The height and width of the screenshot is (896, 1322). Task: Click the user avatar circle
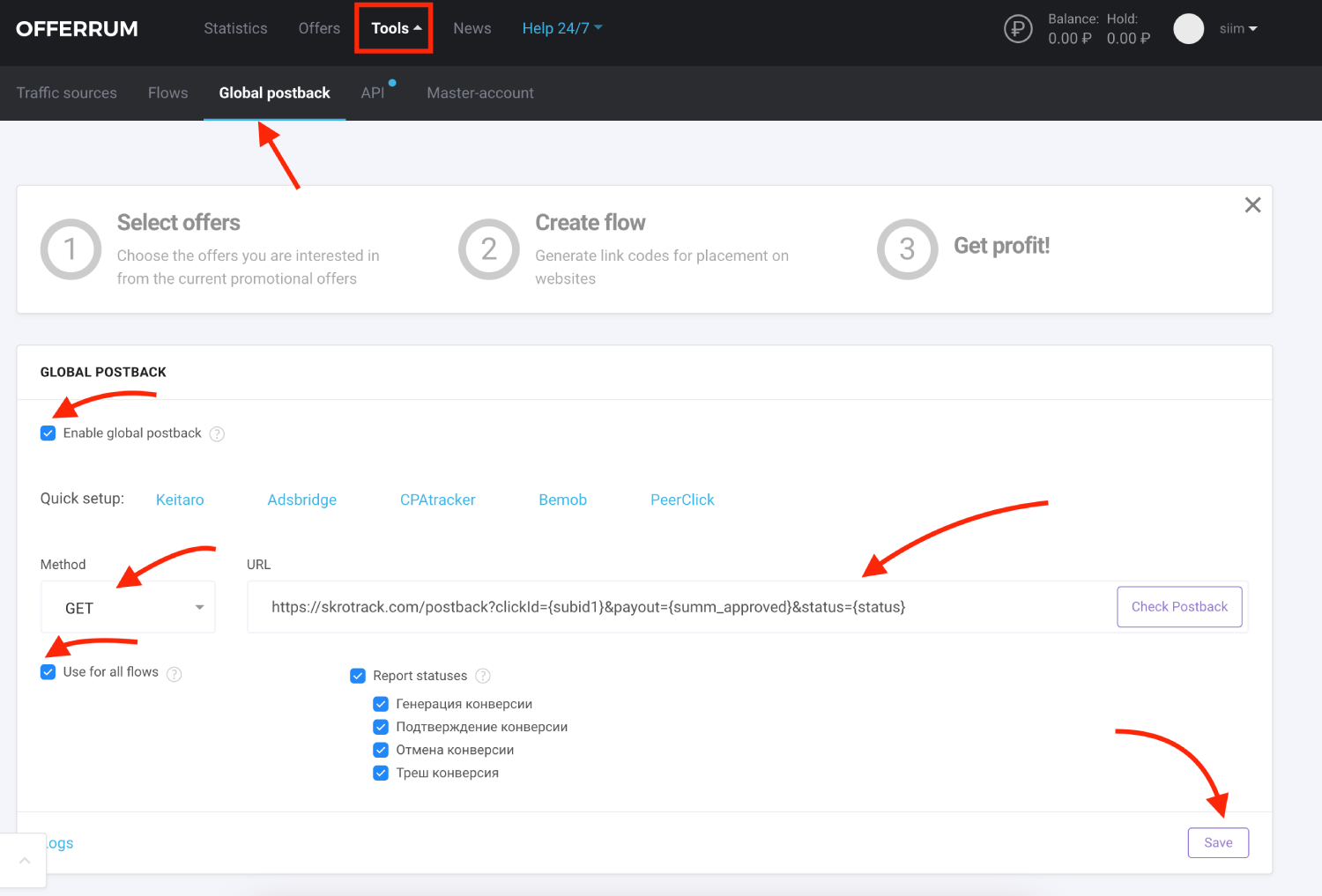point(1188,29)
